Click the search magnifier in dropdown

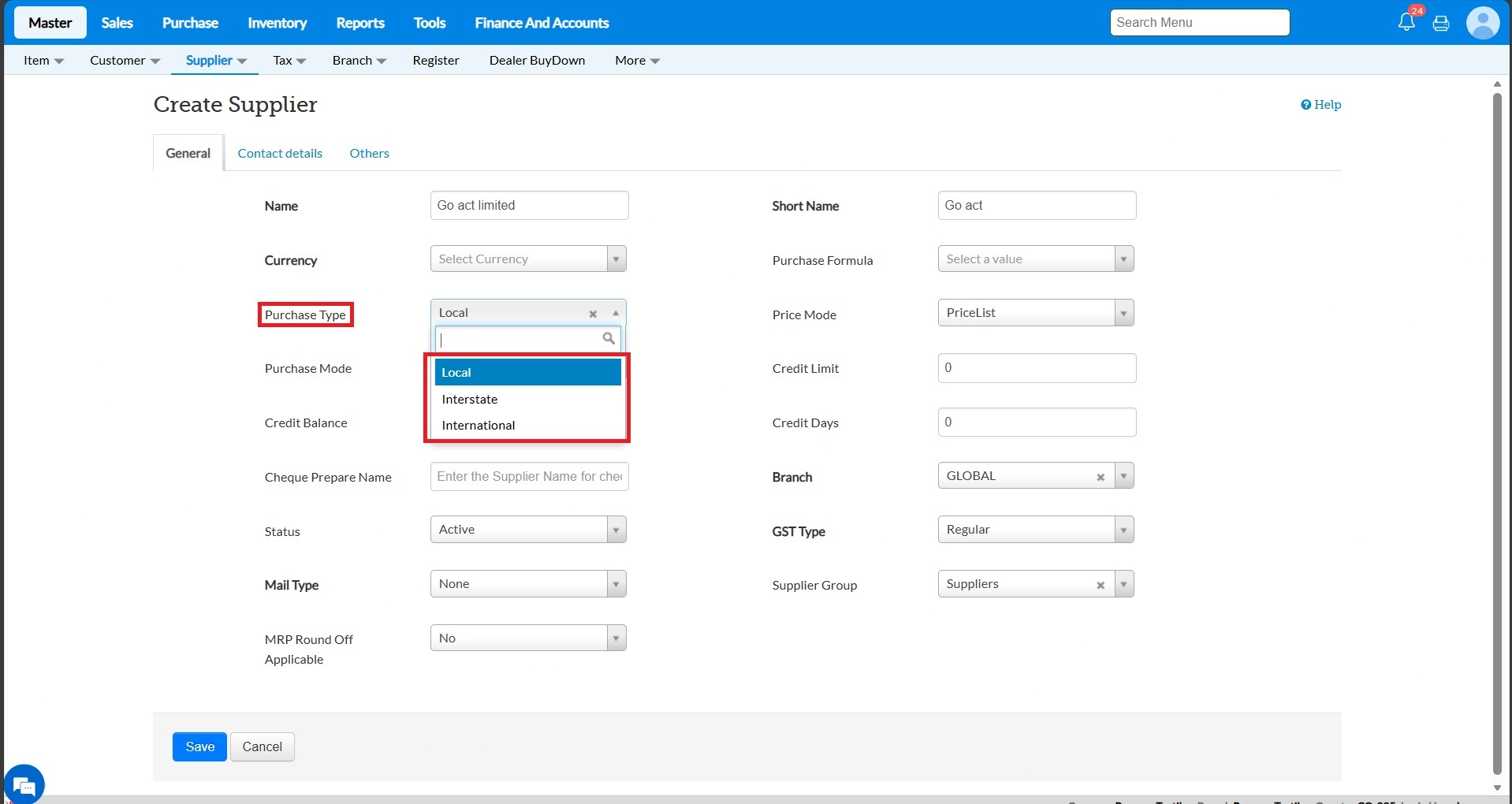coord(609,339)
